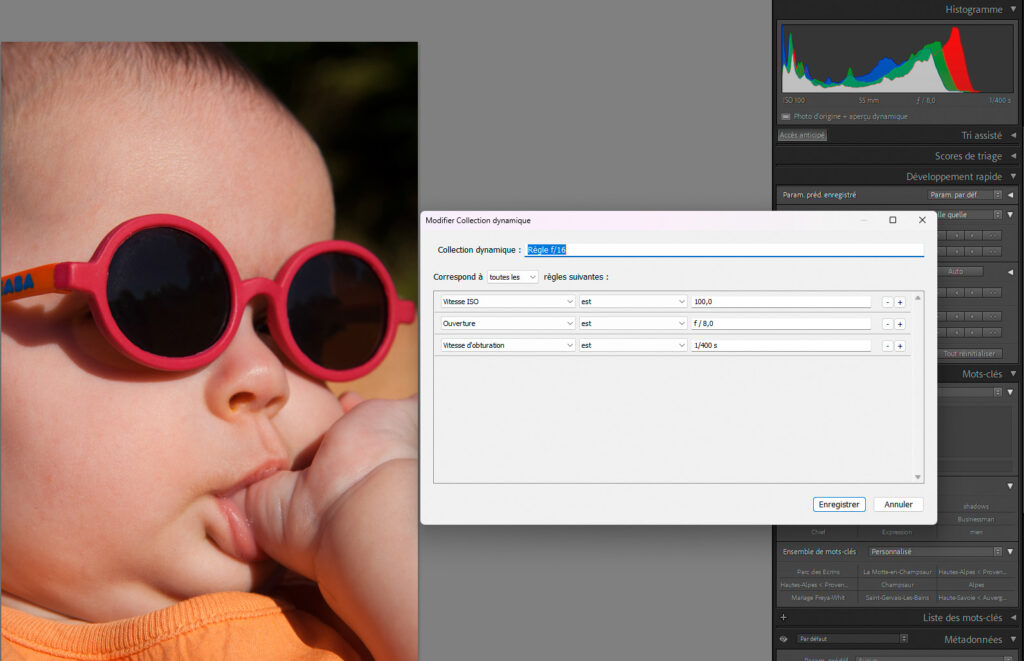Image resolution: width=1024 pixels, height=661 pixels.
Task: Click Annuler to cancel the dialog
Action: coord(898,504)
